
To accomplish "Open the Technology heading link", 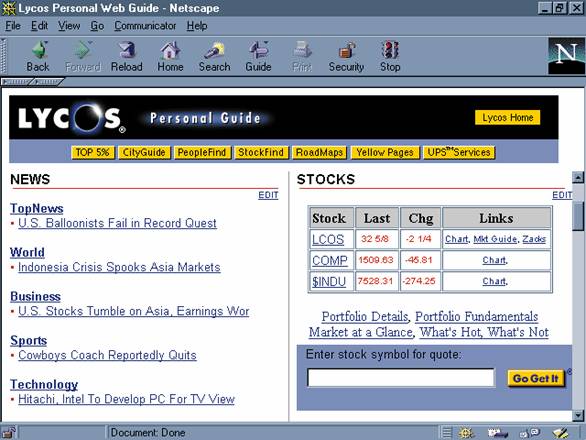I will click(44, 384).
